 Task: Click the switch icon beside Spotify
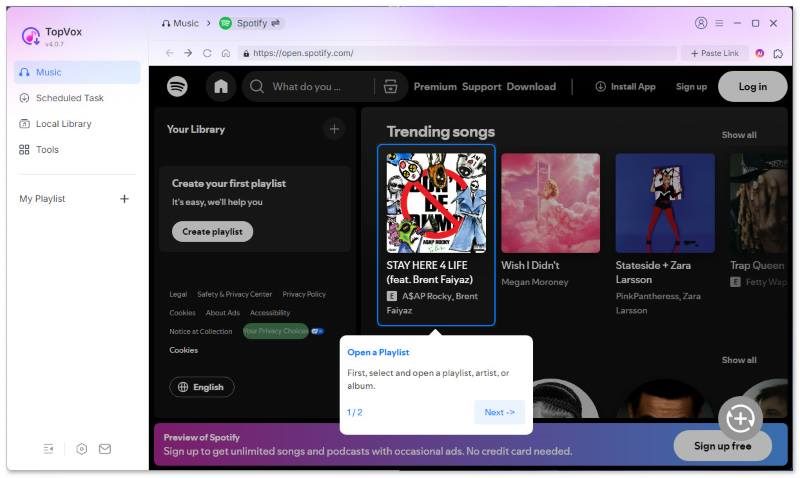click(276, 23)
